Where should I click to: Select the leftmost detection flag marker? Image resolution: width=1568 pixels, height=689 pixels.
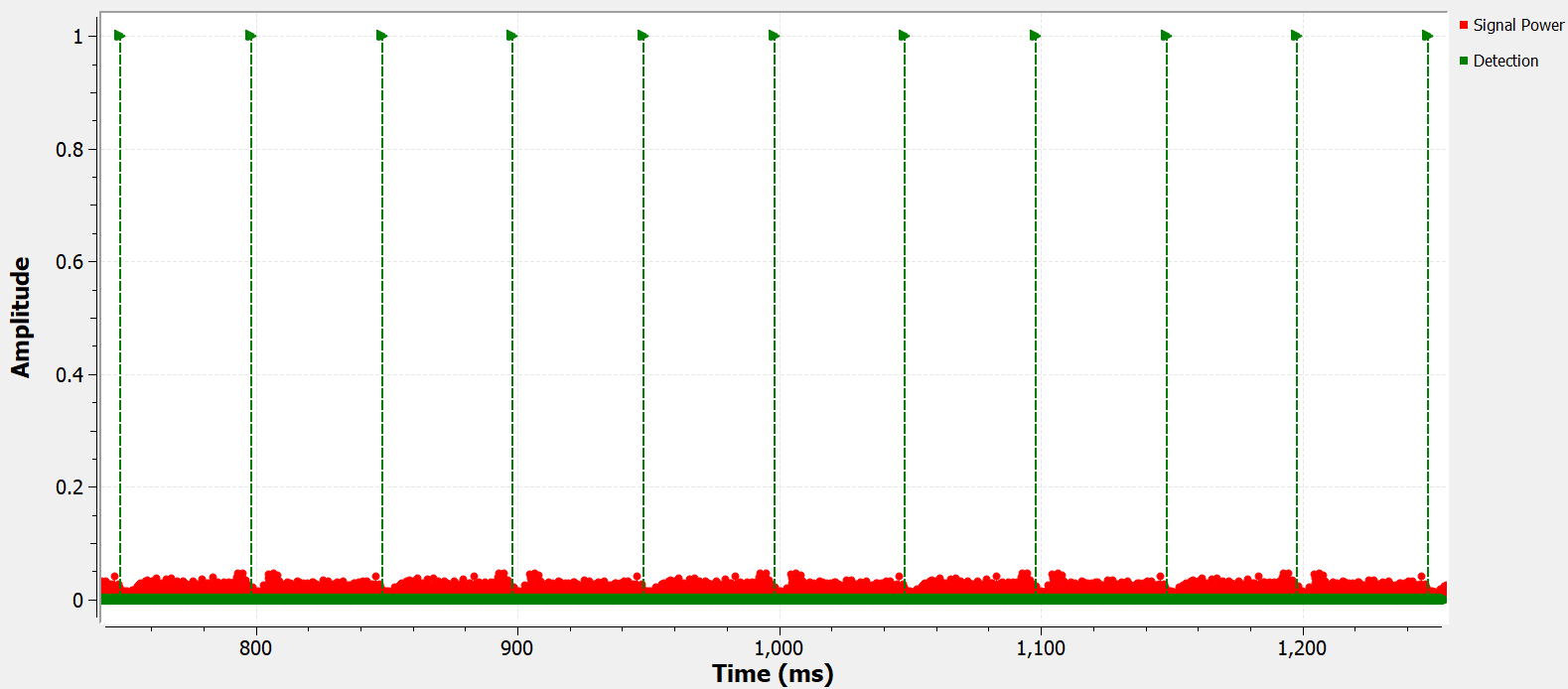pyautogui.click(x=120, y=36)
